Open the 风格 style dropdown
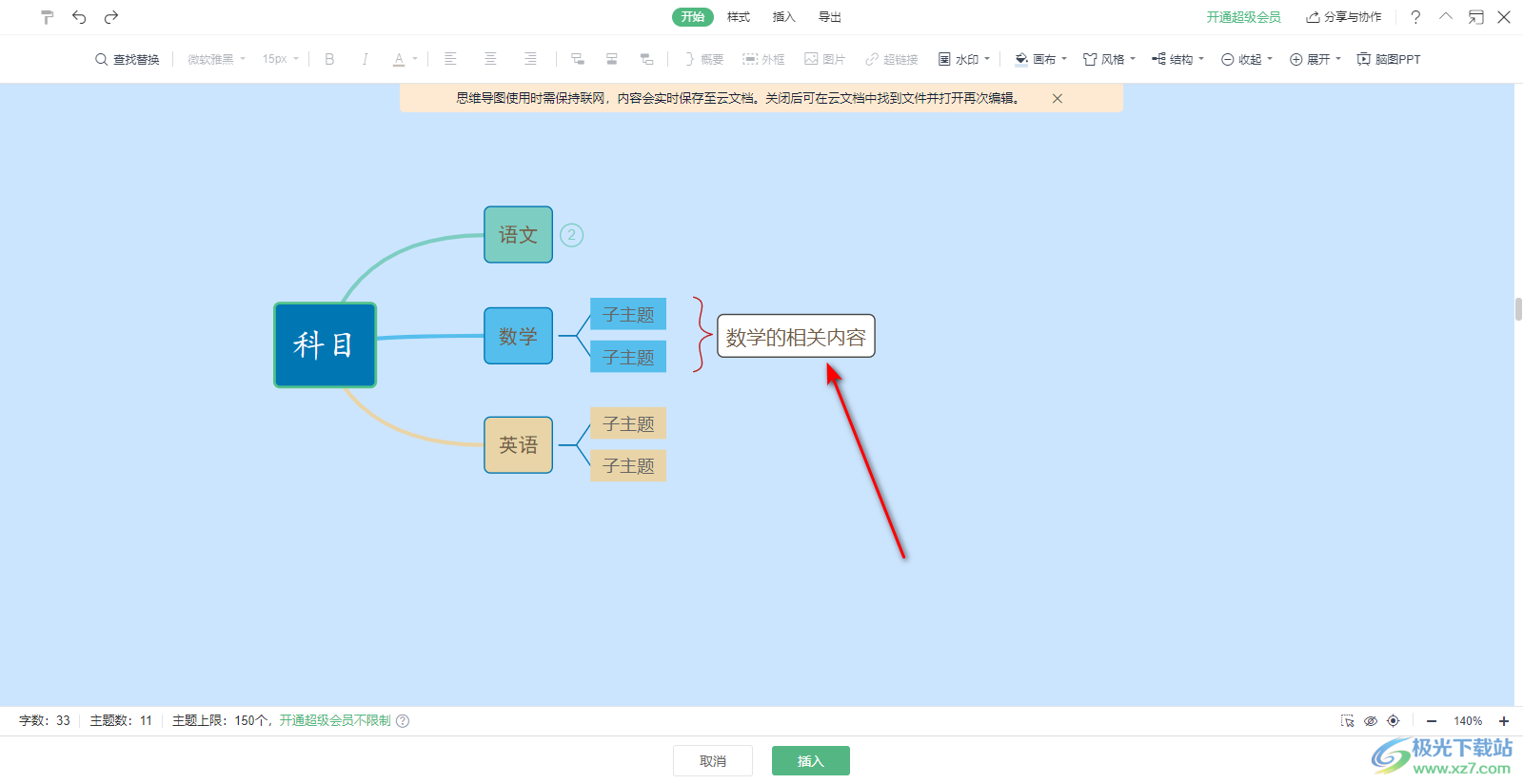The image size is (1523, 784). coord(1109,59)
